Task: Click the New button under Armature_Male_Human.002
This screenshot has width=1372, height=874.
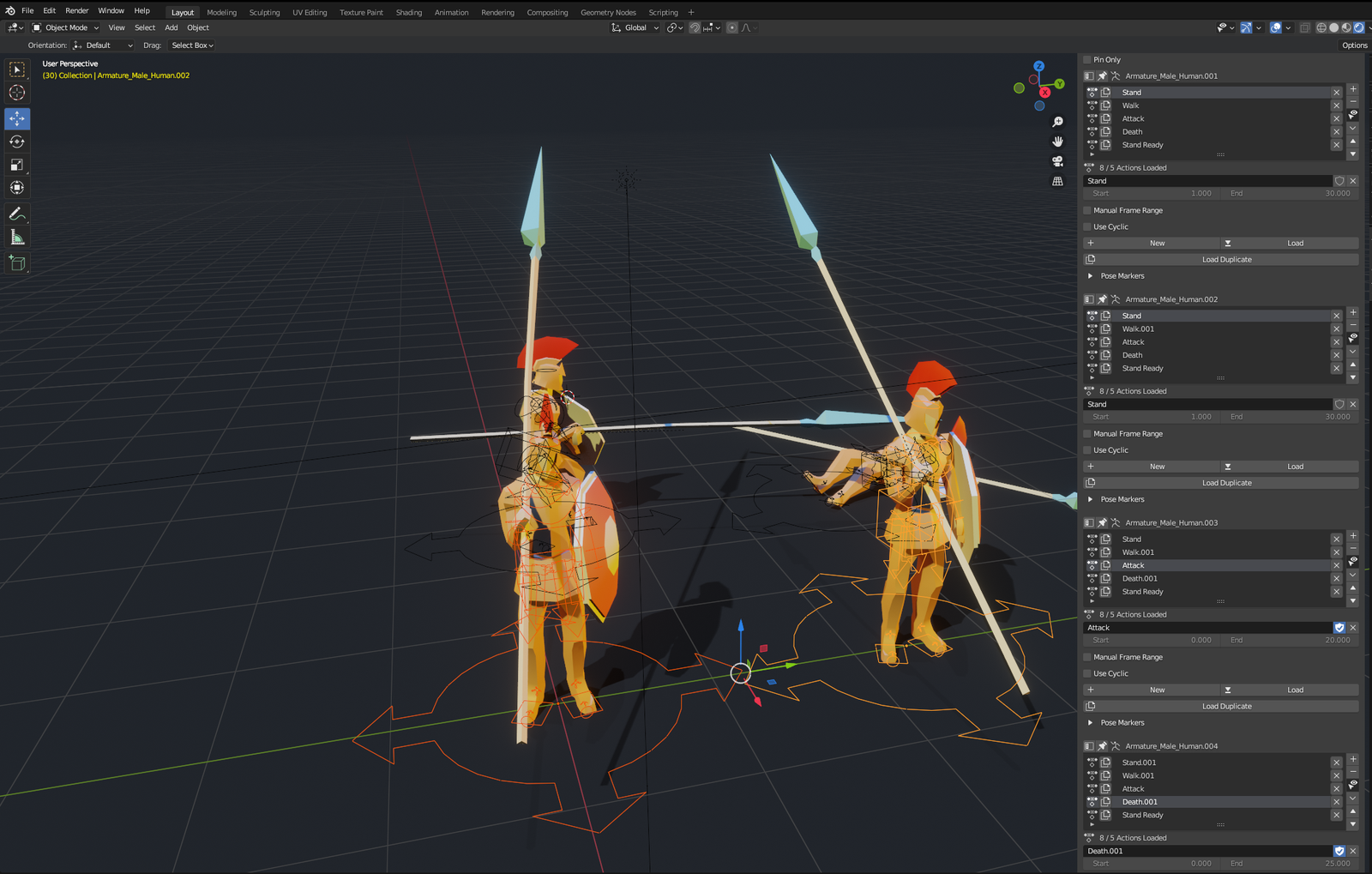Action: pos(1156,467)
